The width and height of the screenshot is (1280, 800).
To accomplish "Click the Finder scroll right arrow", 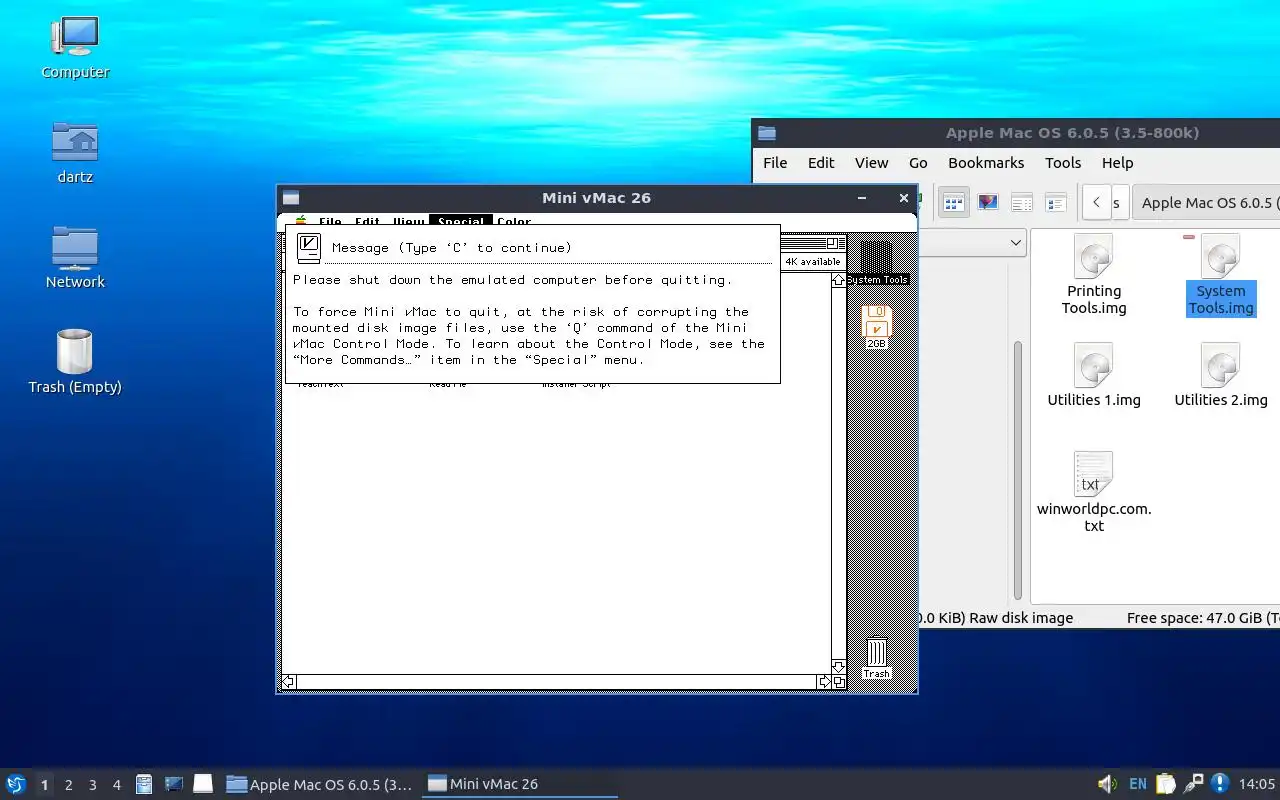I will point(824,682).
